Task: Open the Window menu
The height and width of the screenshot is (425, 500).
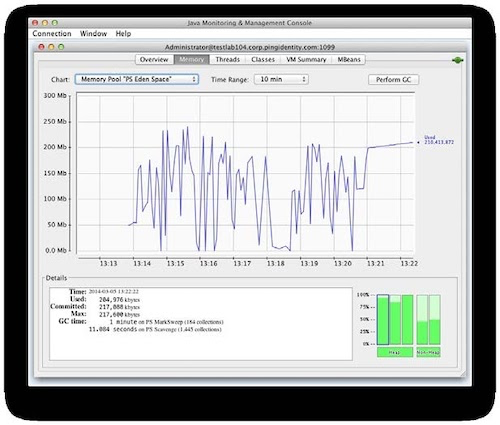Action: click(93, 34)
